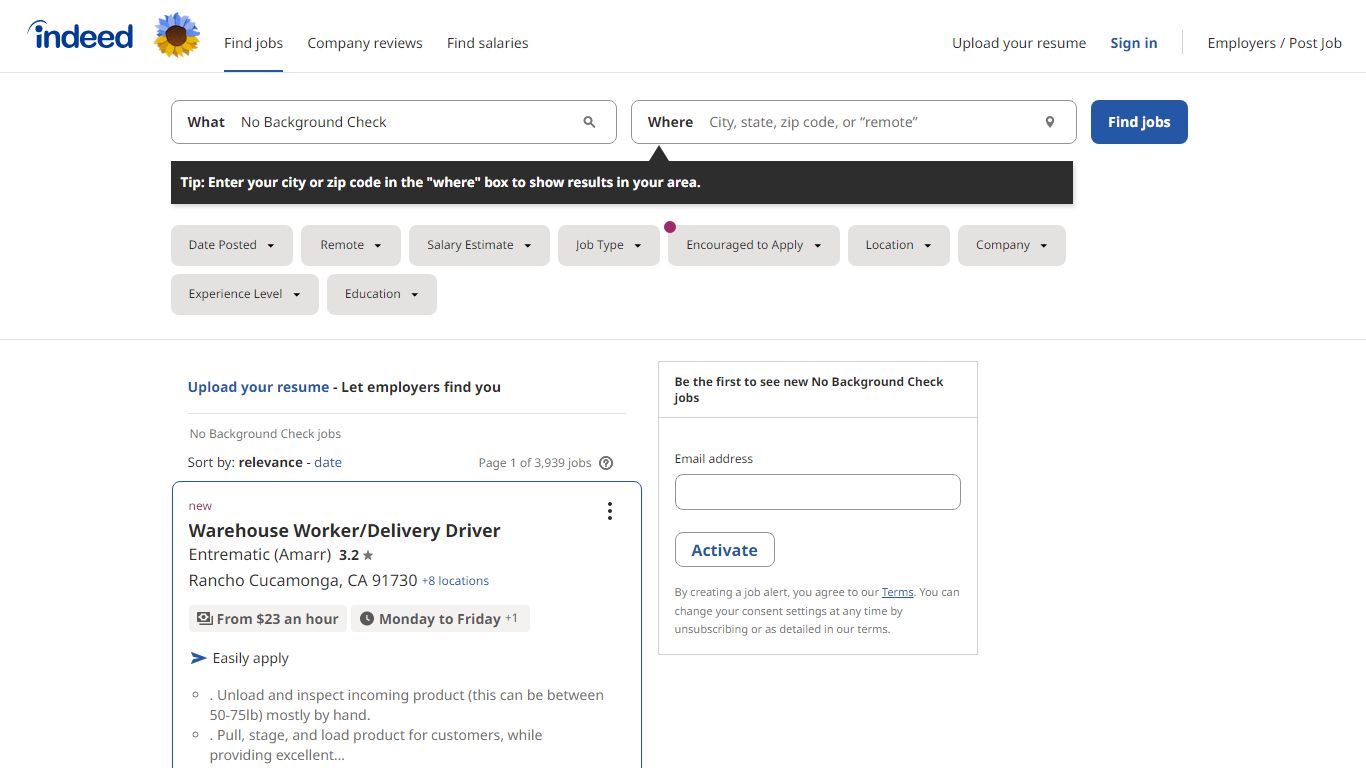Open Employers / Post Job page
Image resolution: width=1366 pixels, height=768 pixels.
point(1275,43)
